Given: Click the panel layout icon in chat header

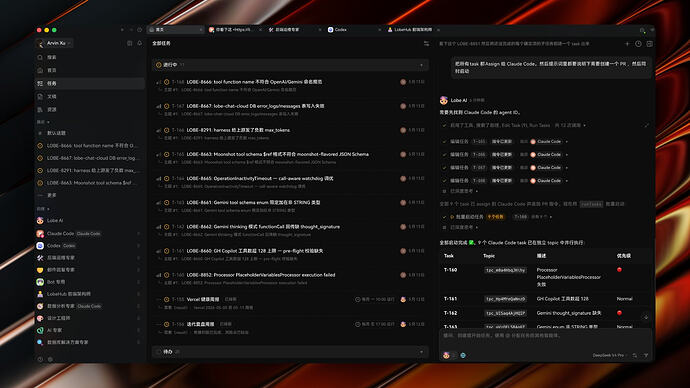Looking at the screenshot, I should [x=649, y=44].
